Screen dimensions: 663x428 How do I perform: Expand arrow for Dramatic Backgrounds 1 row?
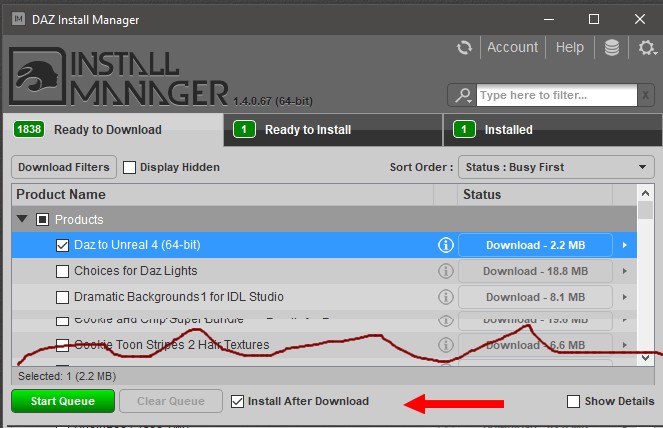[625, 297]
